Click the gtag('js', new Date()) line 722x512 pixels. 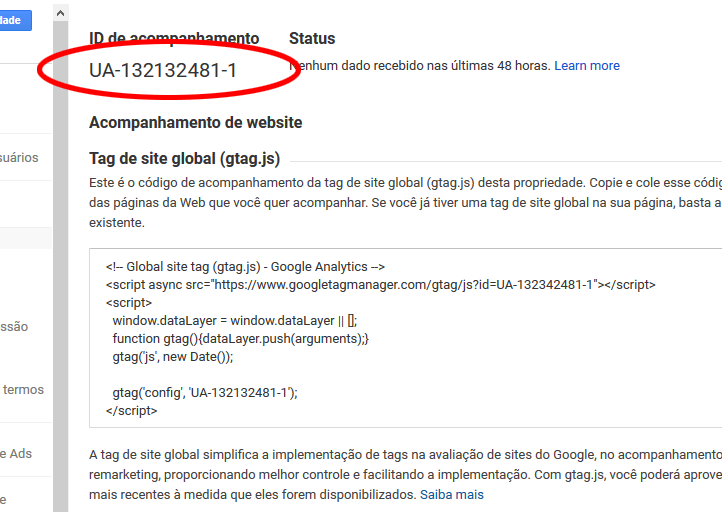tap(173, 357)
